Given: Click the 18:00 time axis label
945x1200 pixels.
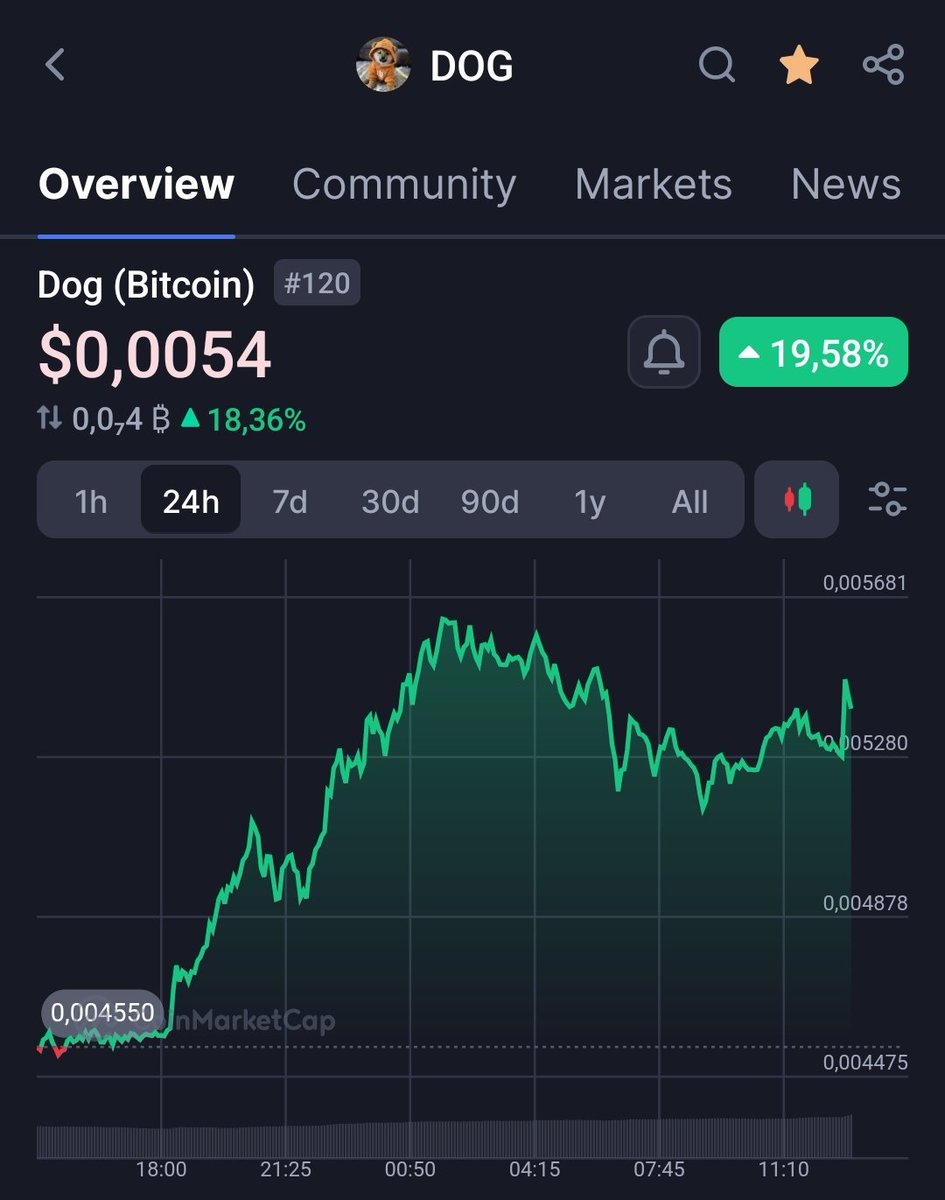Looking at the screenshot, I should tap(161, 1169).
